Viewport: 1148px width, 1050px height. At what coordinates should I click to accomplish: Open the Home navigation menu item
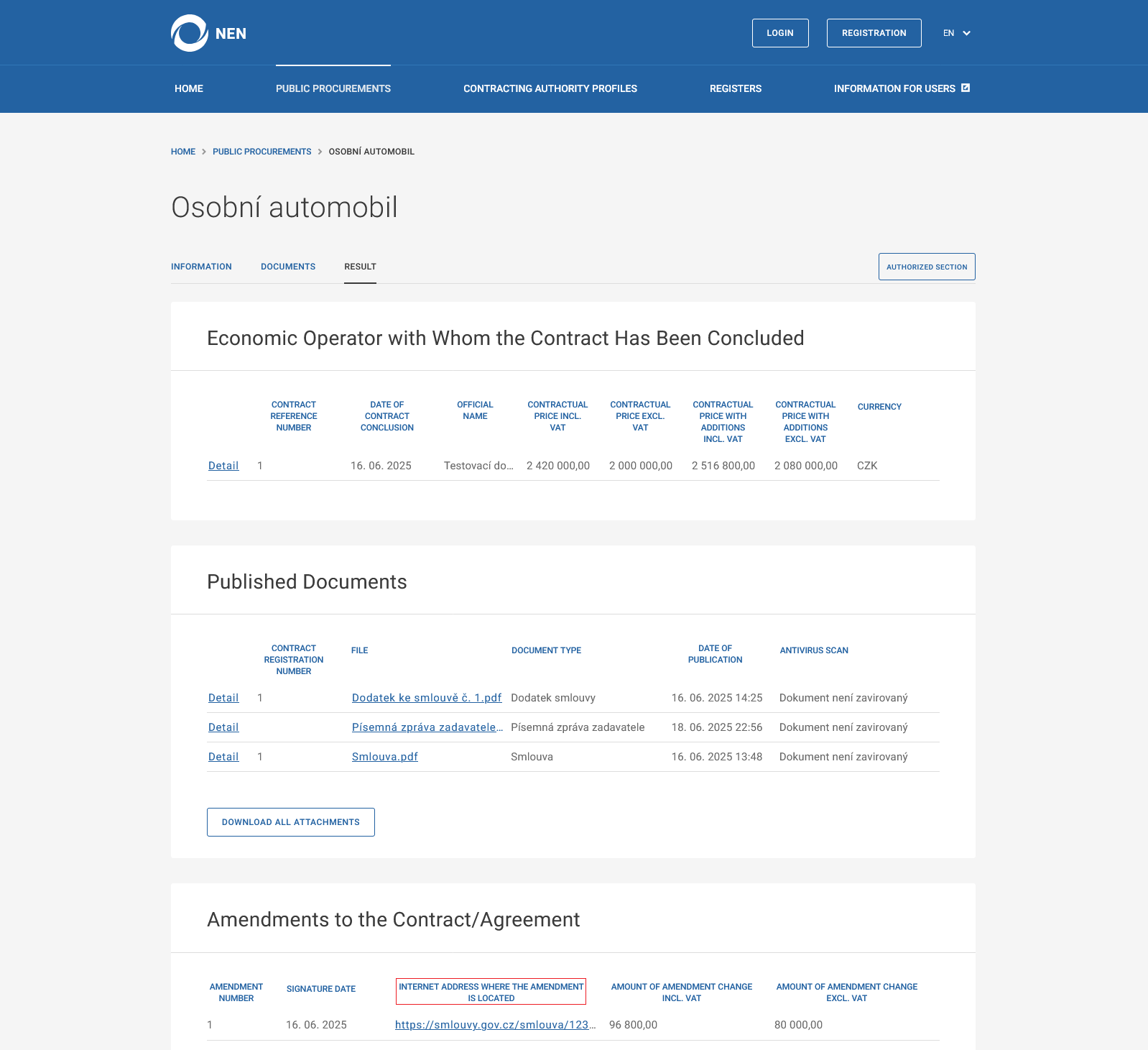point(189,88)
